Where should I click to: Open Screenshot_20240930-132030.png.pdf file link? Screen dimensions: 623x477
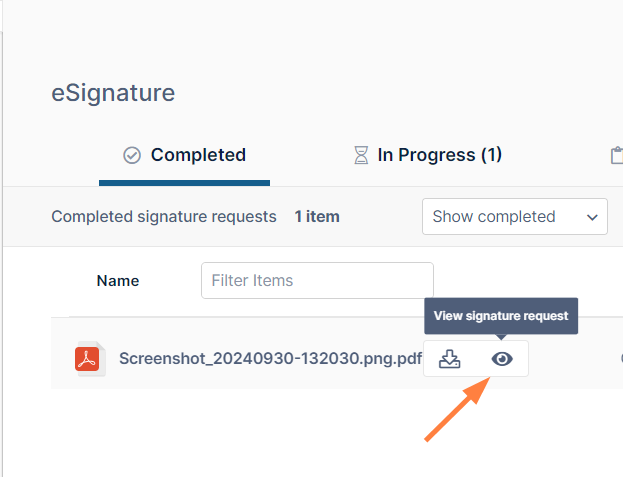pyautogui.click(x=270, y=359)
